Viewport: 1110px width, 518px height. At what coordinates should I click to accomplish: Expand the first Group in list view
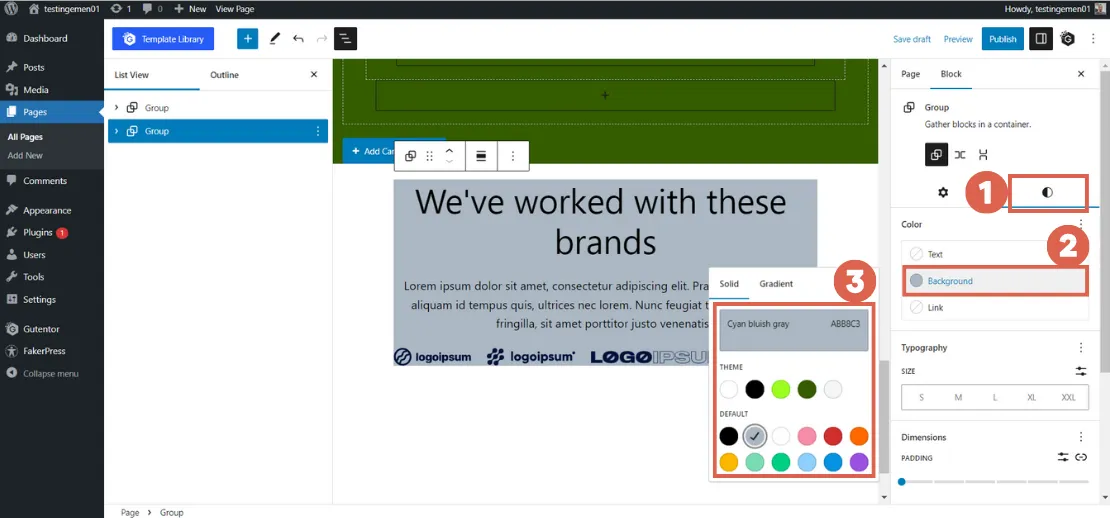coord(116,108)
